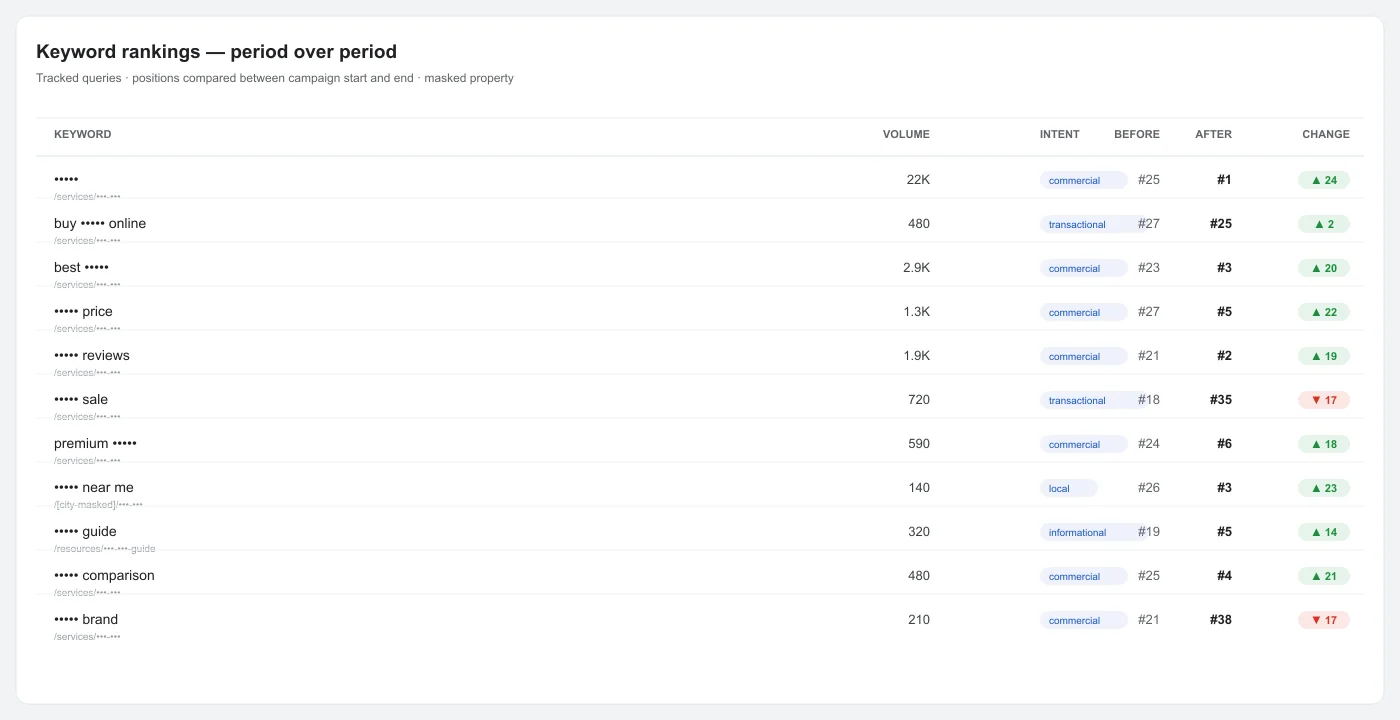Image resolution: width=1400 pixels, height=720 pixels.
Task: Click the ▲ 19 change badge
Action: pyautogui.click(x=1324, y=356)
